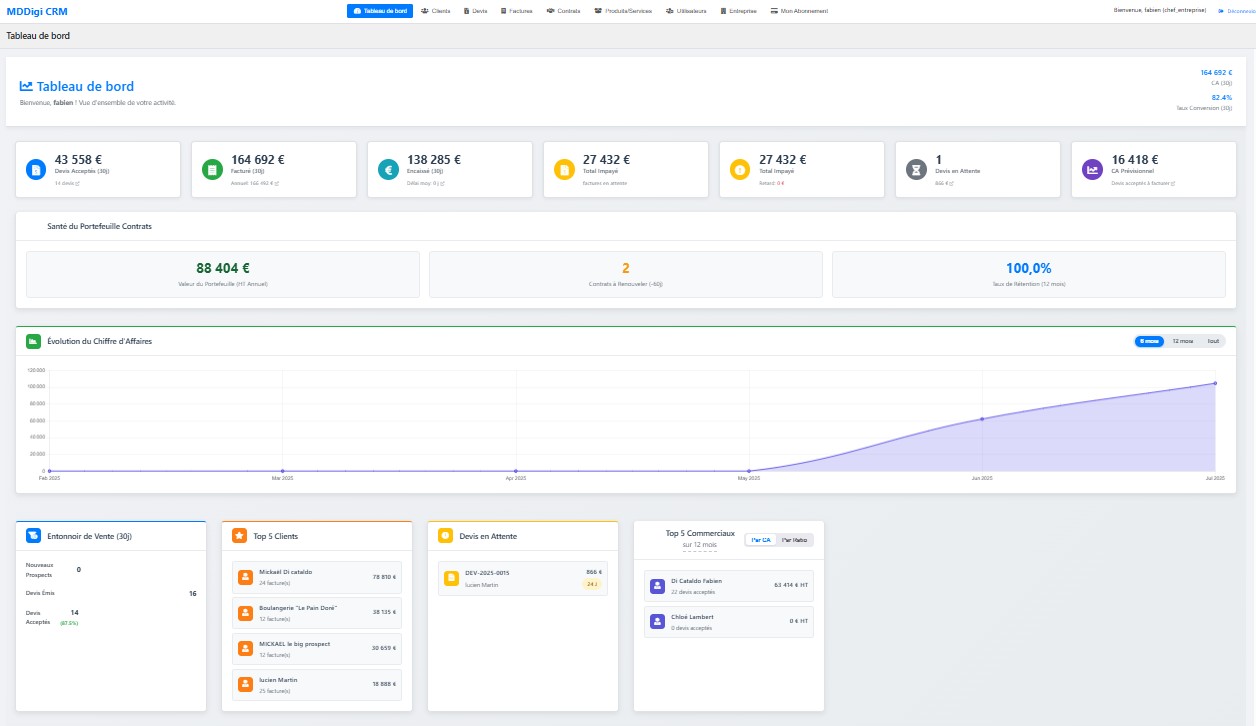
Task: Click Boulangerie "Le Pain Doré" avatar icon
Action: [246, 613]
